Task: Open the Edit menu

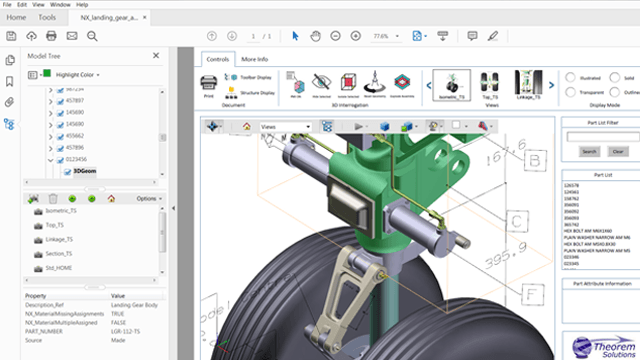Action: [22, 4]
